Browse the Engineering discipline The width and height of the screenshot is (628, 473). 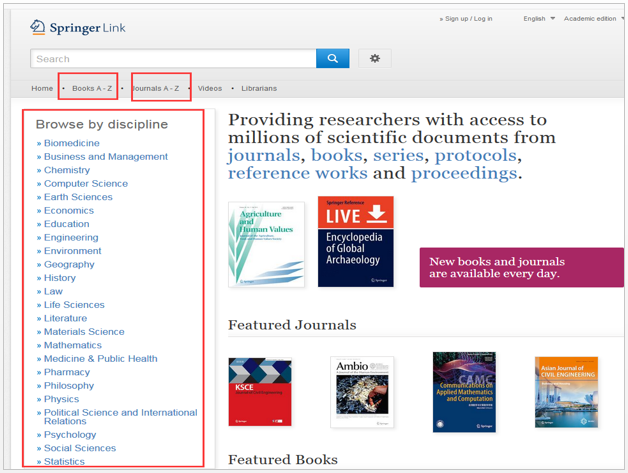tap(71, 238)
